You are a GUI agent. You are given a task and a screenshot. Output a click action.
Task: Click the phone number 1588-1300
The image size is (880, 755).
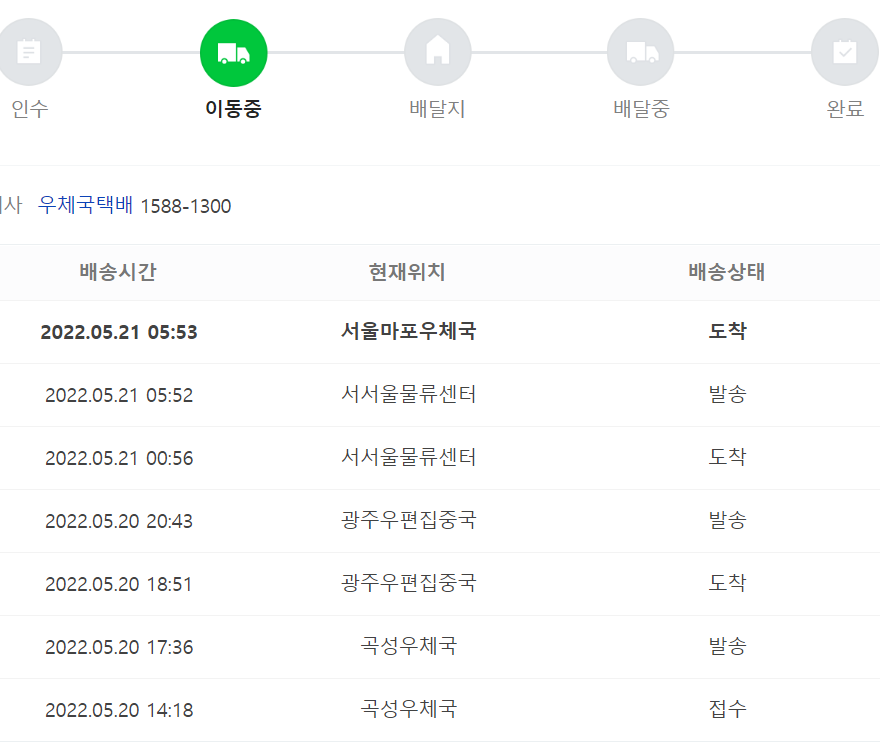click(186, 206)
